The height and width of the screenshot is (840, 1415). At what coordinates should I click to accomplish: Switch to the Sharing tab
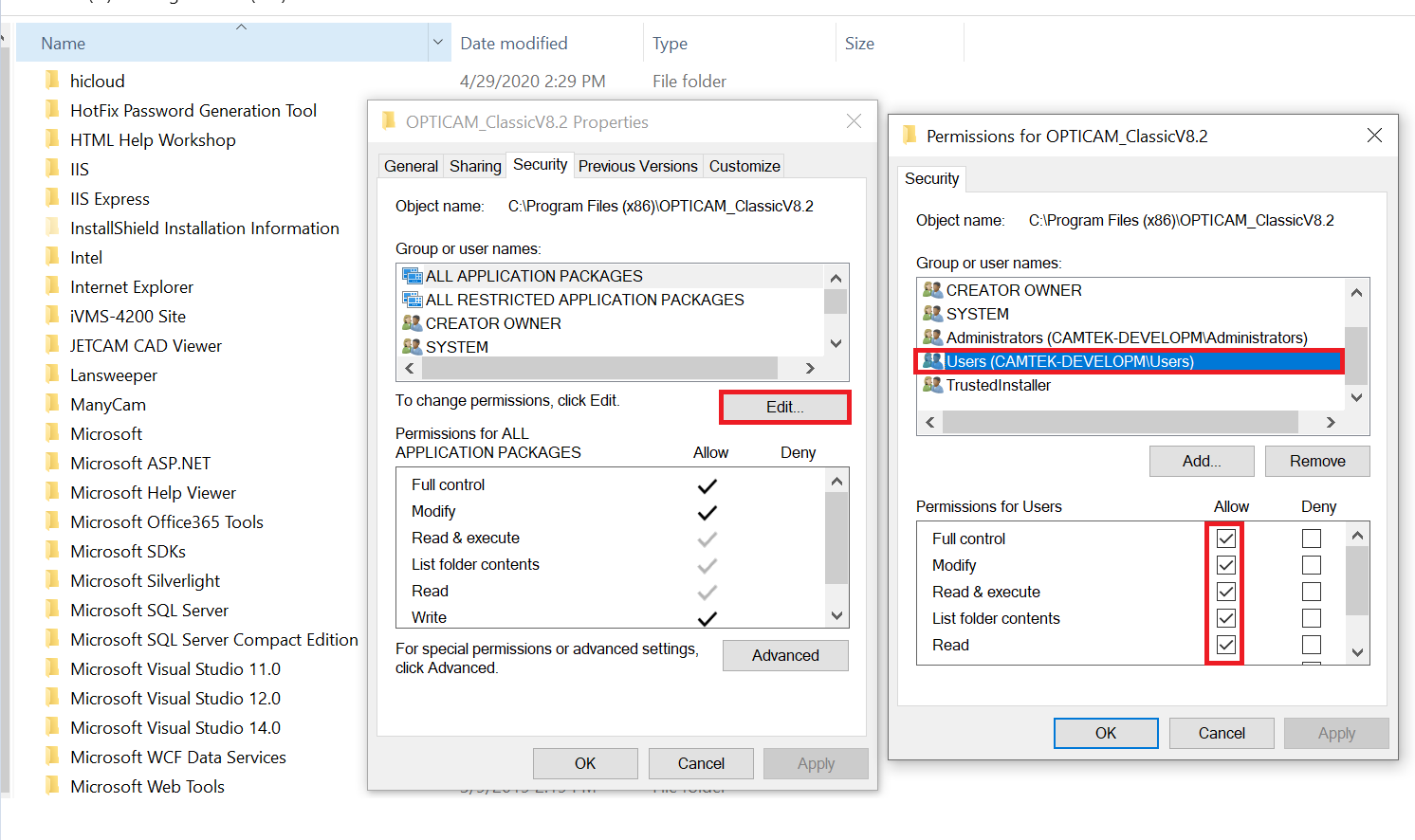pyautogui.click(x=475, y=166)
